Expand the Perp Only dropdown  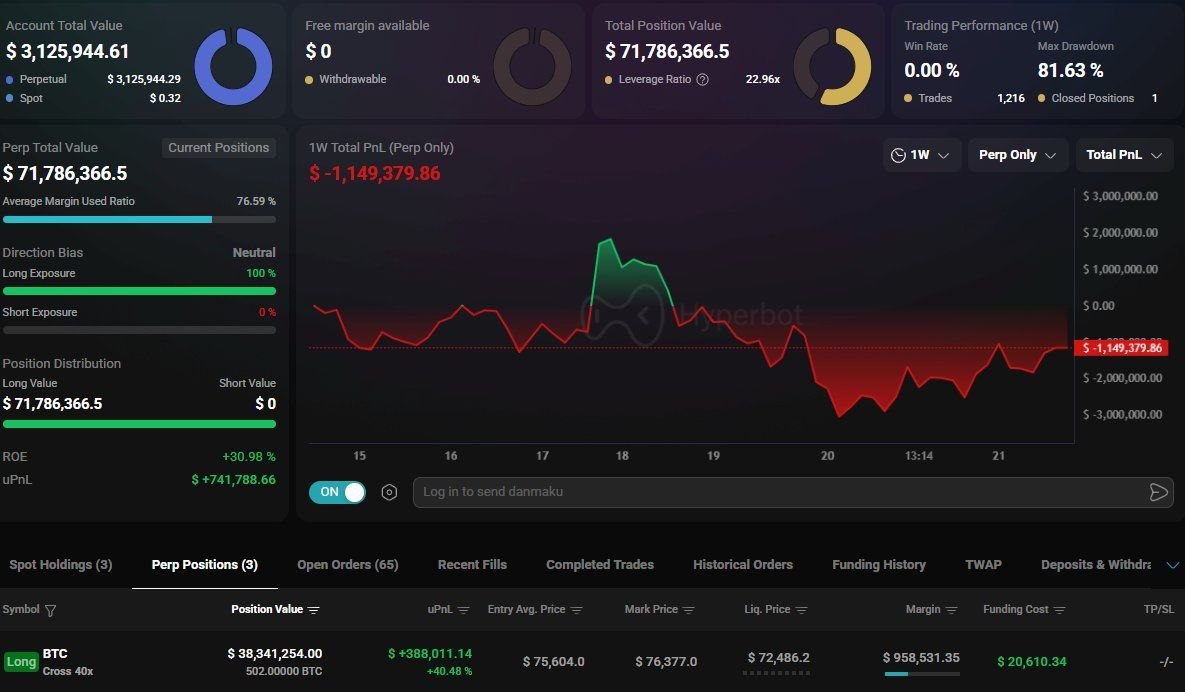1017,155
